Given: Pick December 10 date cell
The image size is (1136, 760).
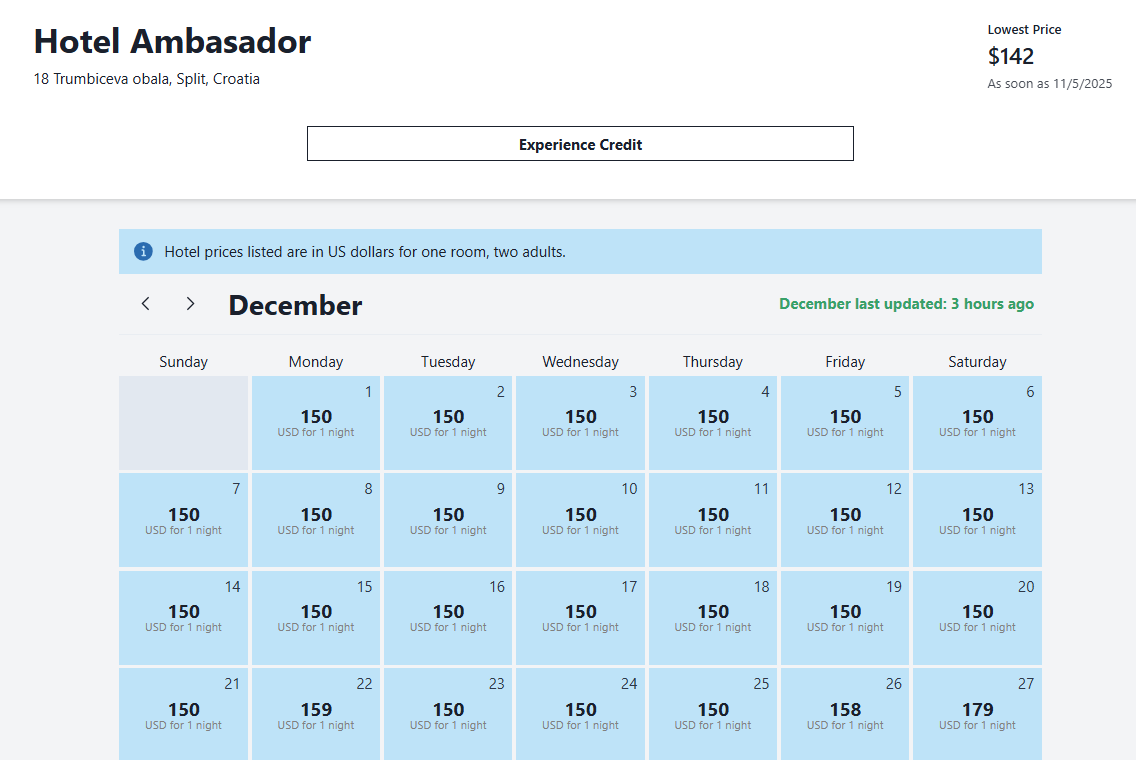Looking at the screenshot, I should coord(580,520).
